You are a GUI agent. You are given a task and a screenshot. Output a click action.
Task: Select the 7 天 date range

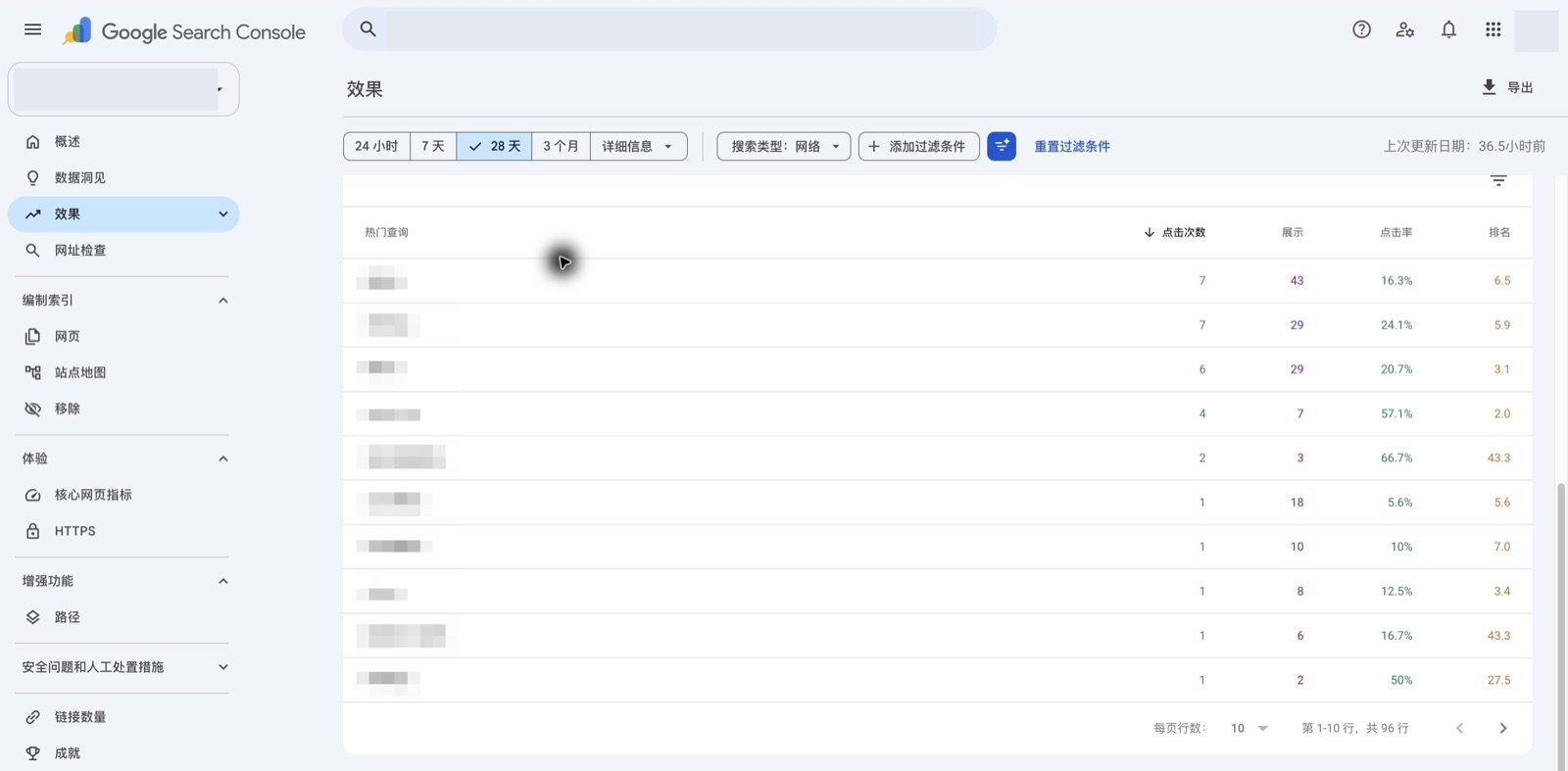(x=433, y=146)
